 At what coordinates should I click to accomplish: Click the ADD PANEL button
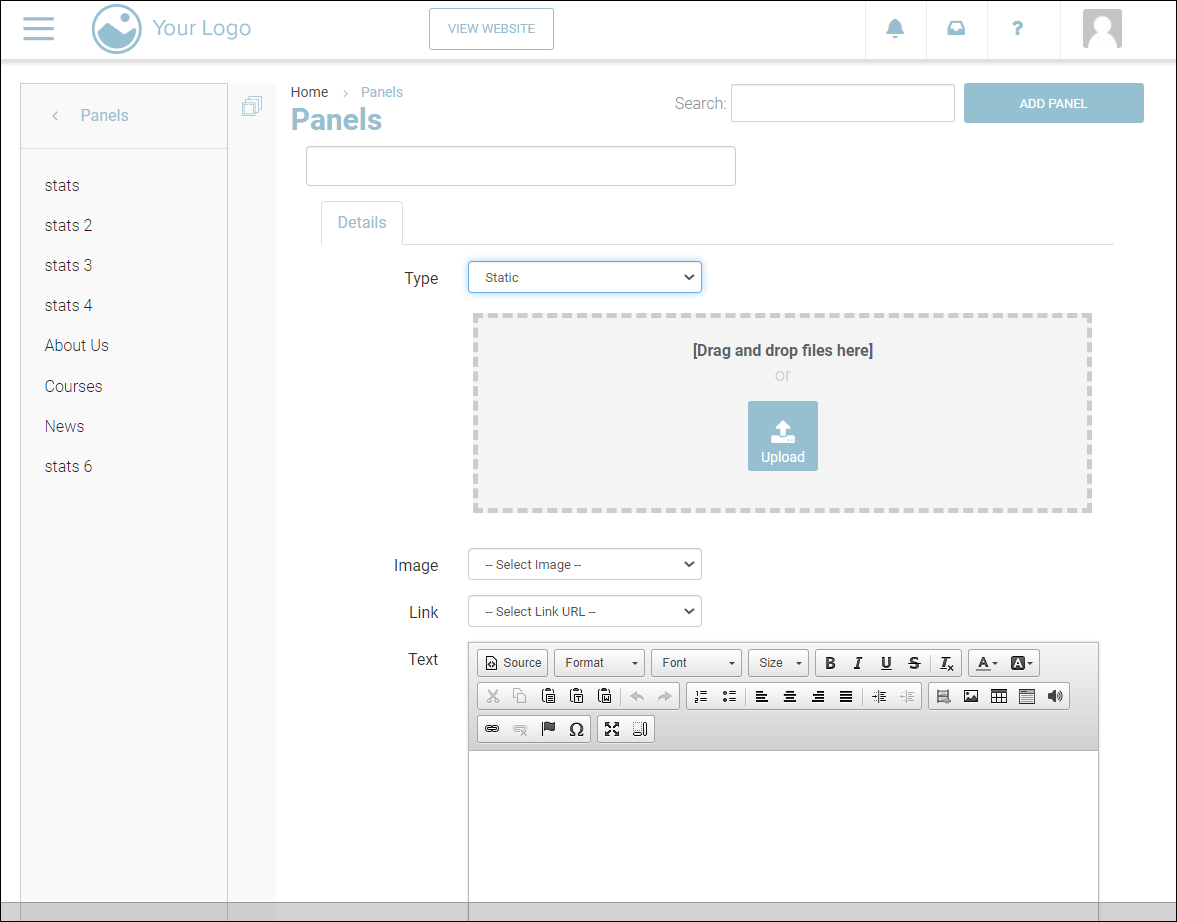pyautogui.click(x=1053, y=104)
